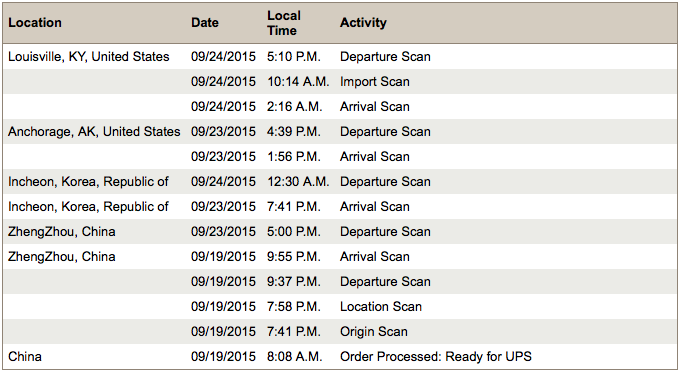Click the Location column header
The width and height of the screenshot is (682, 372).
(x=35, y=23)
